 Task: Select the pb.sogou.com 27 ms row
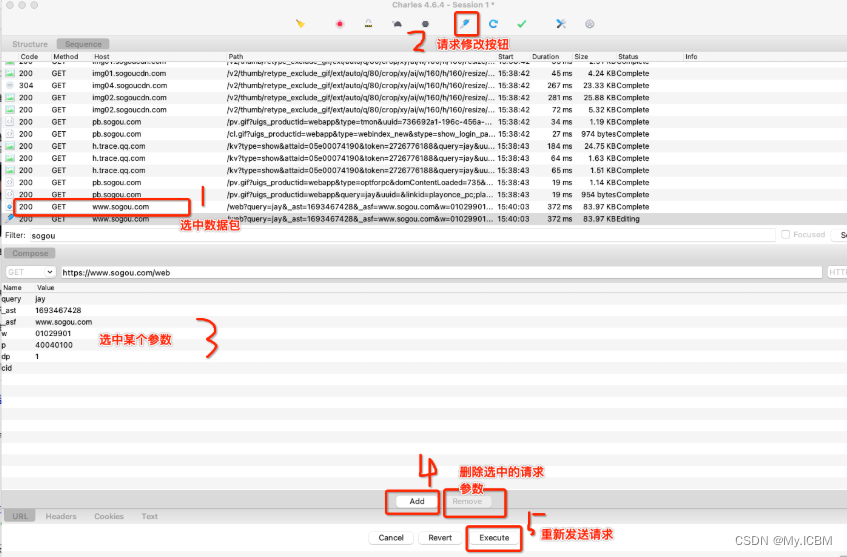tap(424, 134)
